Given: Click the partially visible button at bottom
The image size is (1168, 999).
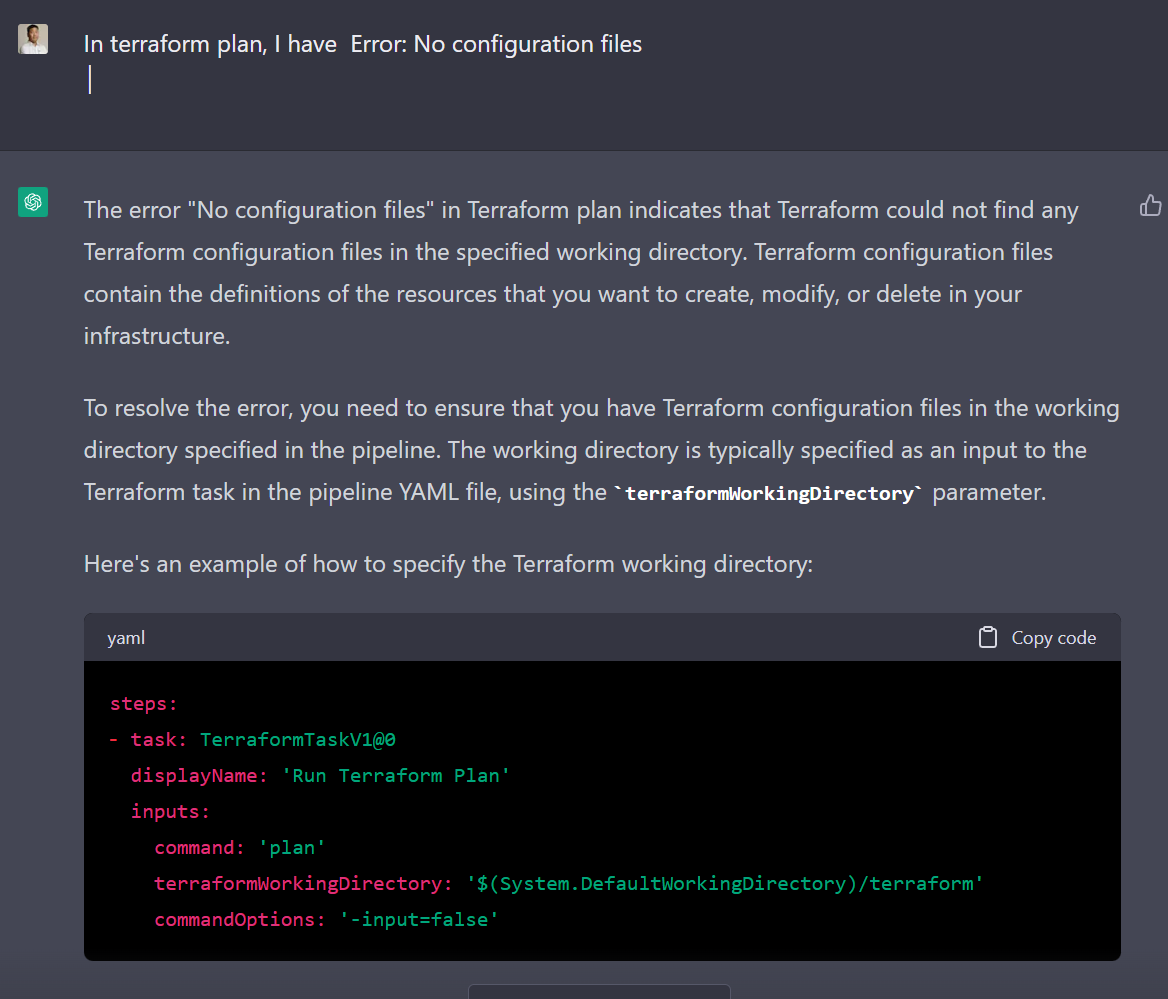Looking at the screenshot, I should pos(598,991).
